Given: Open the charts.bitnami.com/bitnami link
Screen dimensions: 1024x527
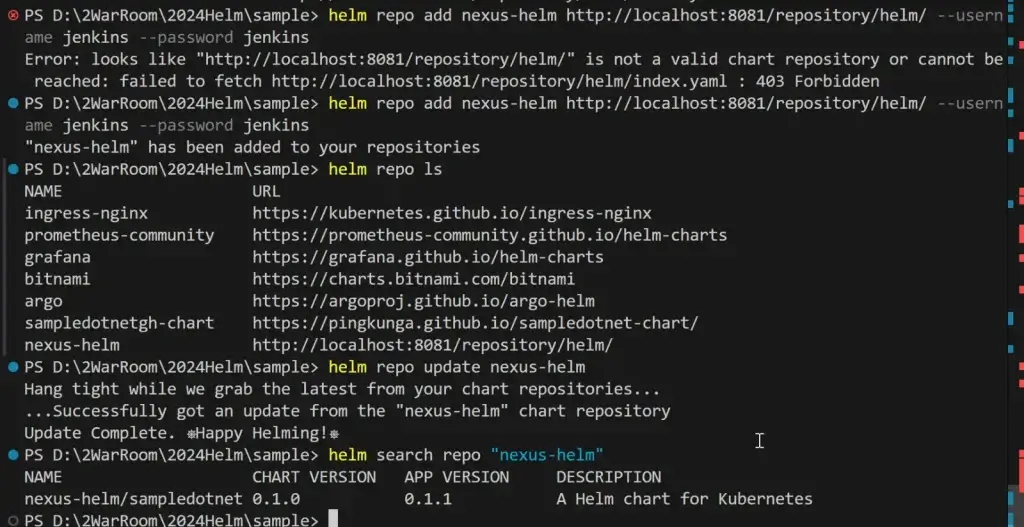Looking at the screenshot, I should pos(413,279).
